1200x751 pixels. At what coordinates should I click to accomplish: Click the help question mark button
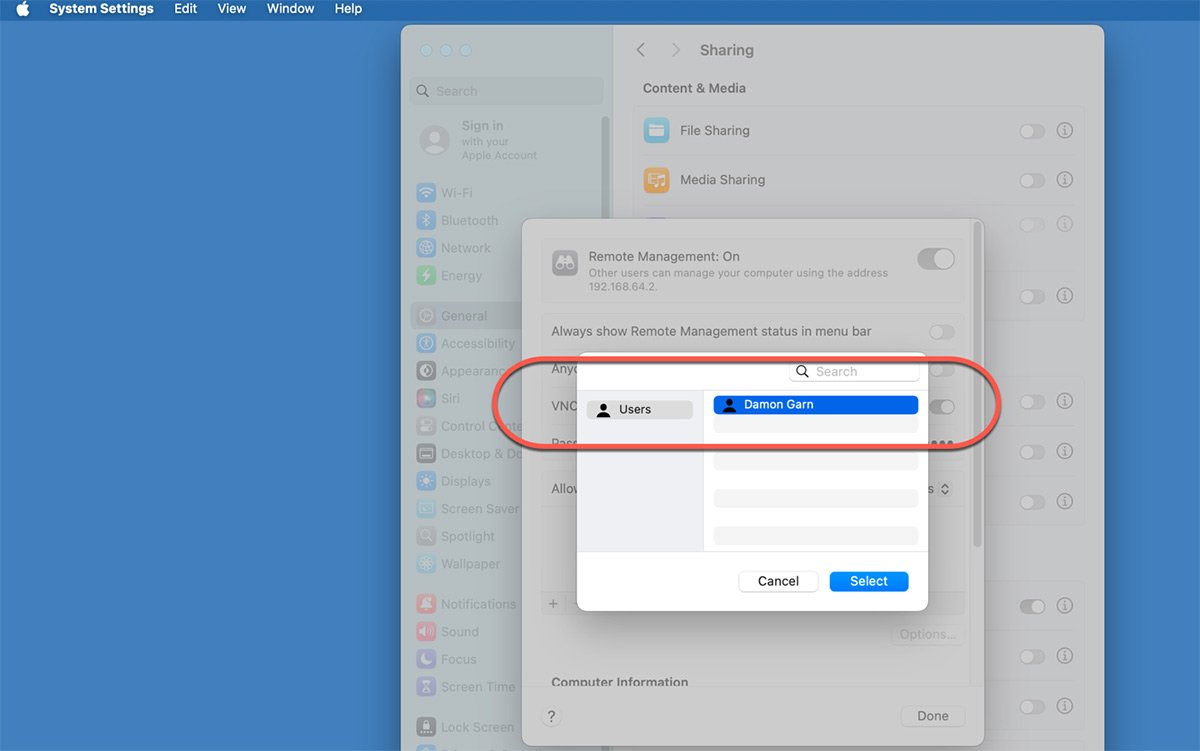click(x=551, y=716)
